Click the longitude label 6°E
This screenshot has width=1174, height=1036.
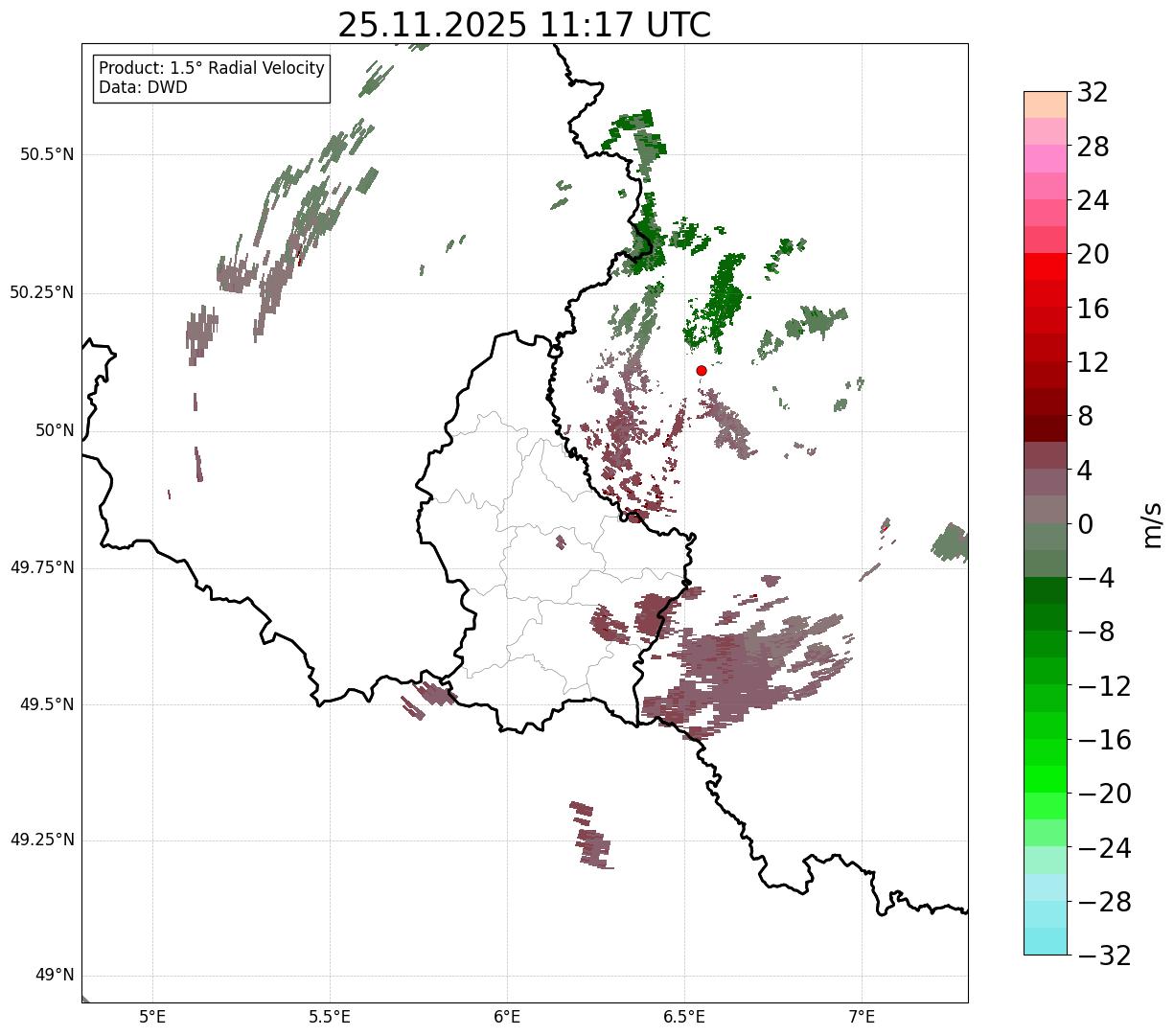507,1017
